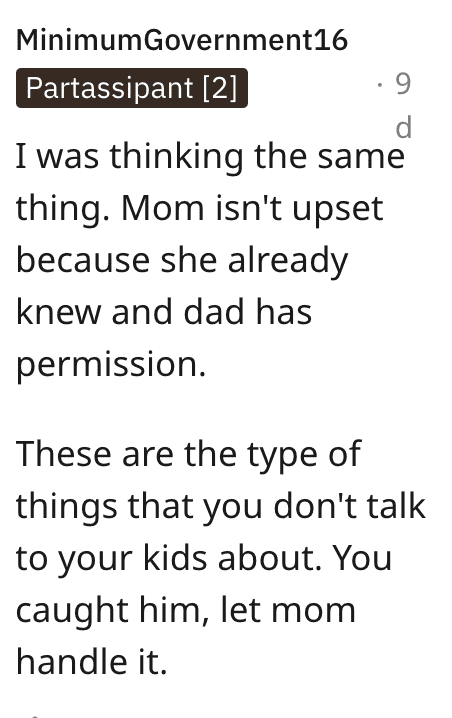The height and width of the screenshot is (718, 452).
Task: Click line 'things that you don't talk'
Action: [221, 506]
